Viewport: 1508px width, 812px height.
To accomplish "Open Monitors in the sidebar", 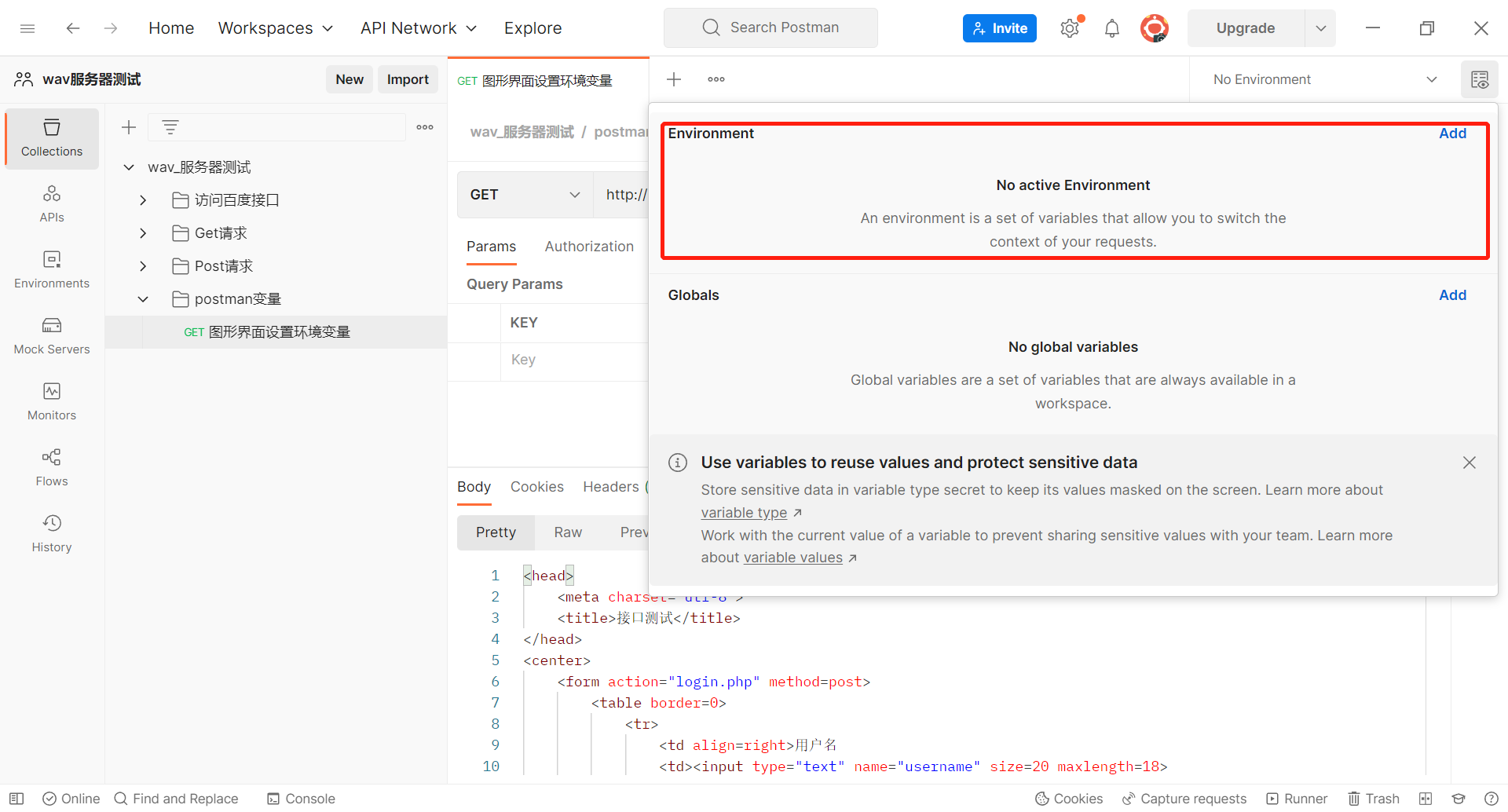I will click(x=52, y=402).
